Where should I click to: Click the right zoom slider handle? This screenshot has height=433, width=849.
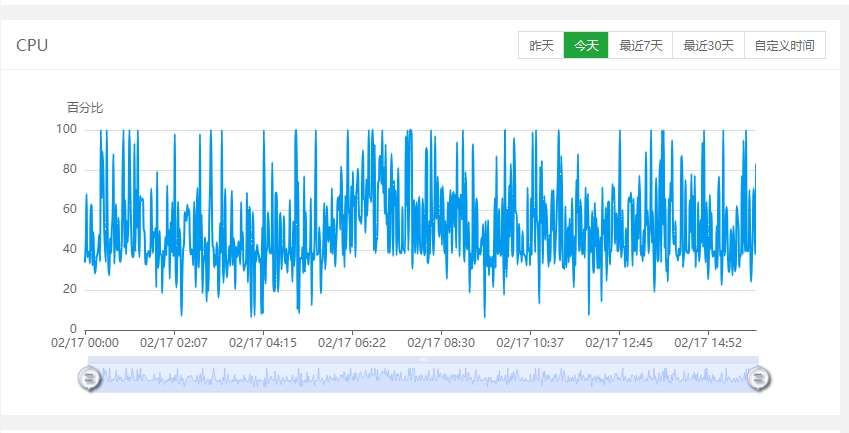click(x=759, y=378)
